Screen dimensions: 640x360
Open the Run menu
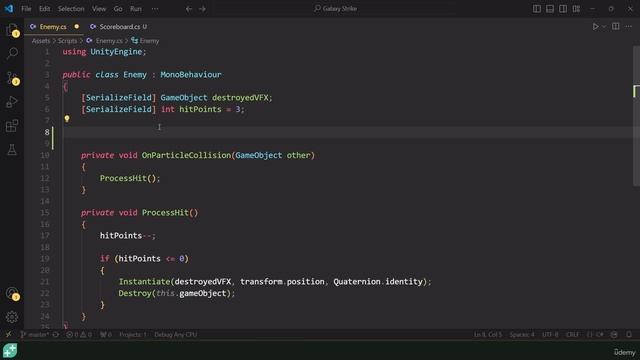click(x=136, y=9)
